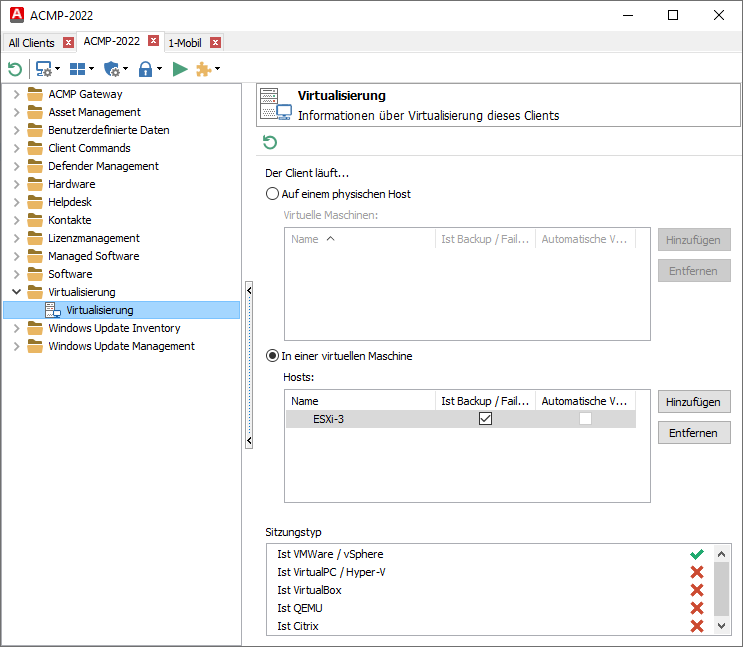Image resolution: width=743 pixels, height=647 pixels.
Task: Click the folder icon of ACMP Gateway
Action: (35, 94)
